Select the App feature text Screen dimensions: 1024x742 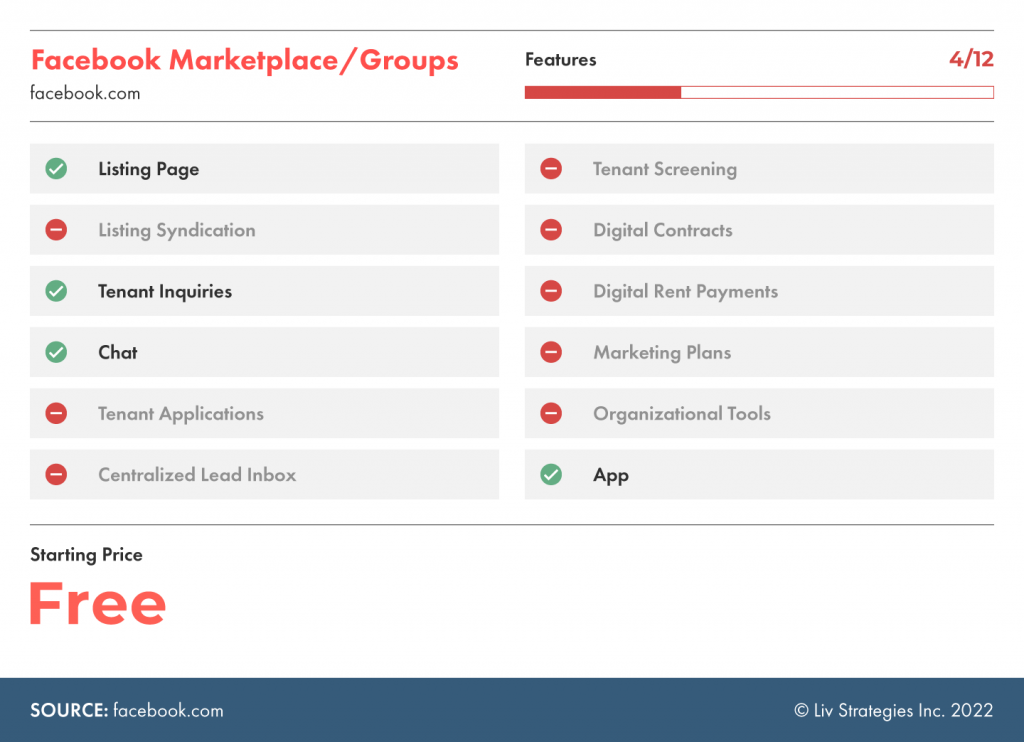coord(611,476)
